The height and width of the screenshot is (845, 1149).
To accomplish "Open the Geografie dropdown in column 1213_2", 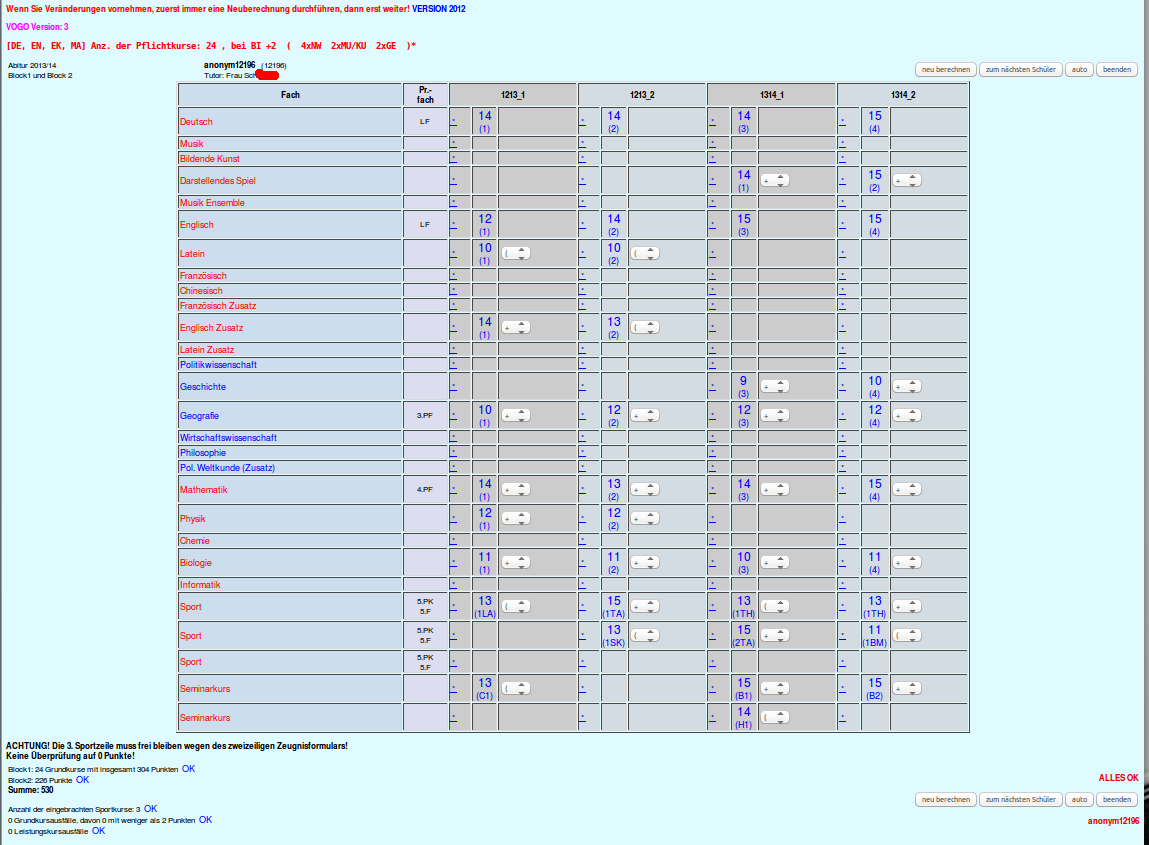I will point(645,416).
